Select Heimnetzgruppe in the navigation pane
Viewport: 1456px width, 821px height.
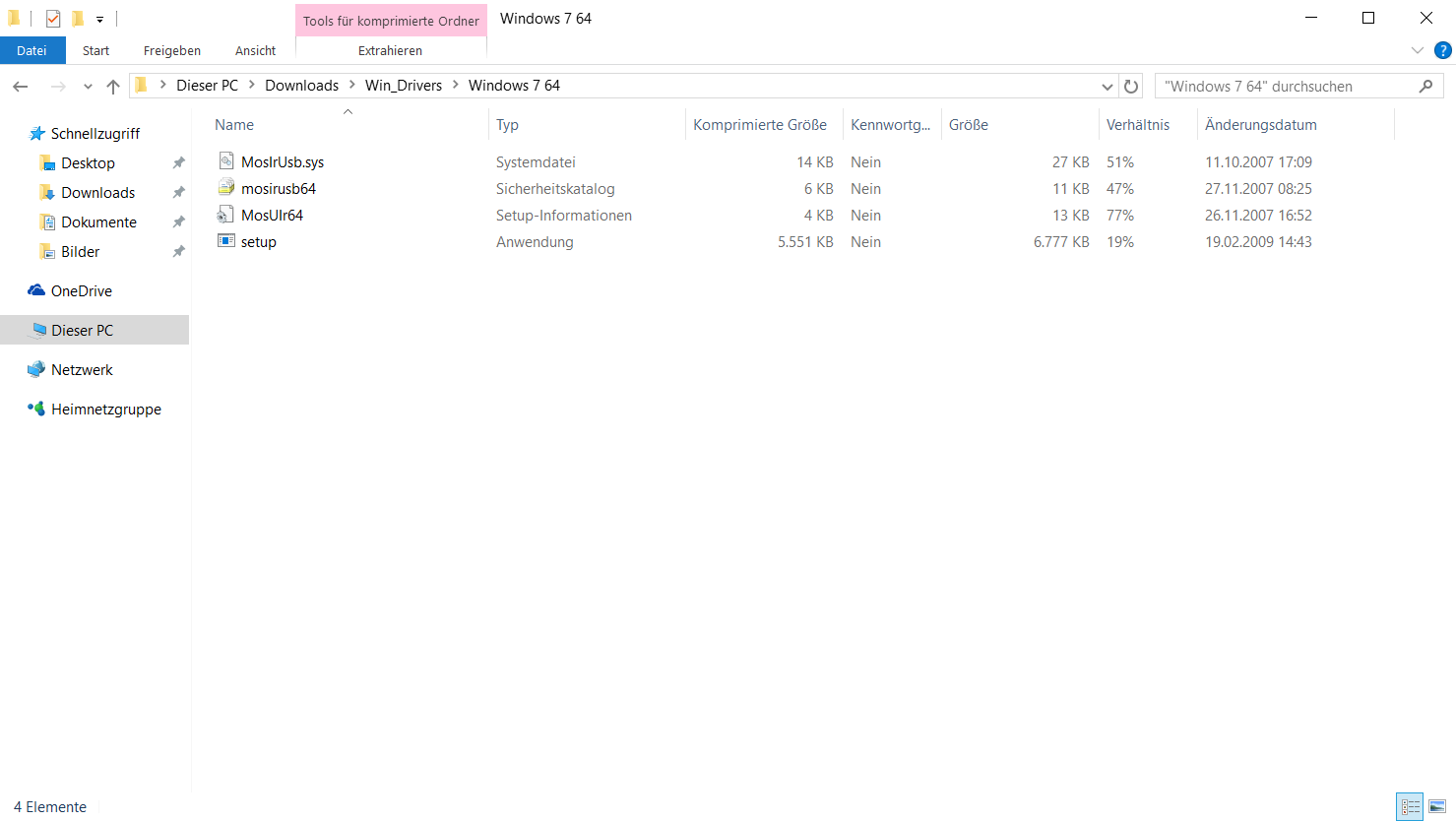click(x=106, y=409)
